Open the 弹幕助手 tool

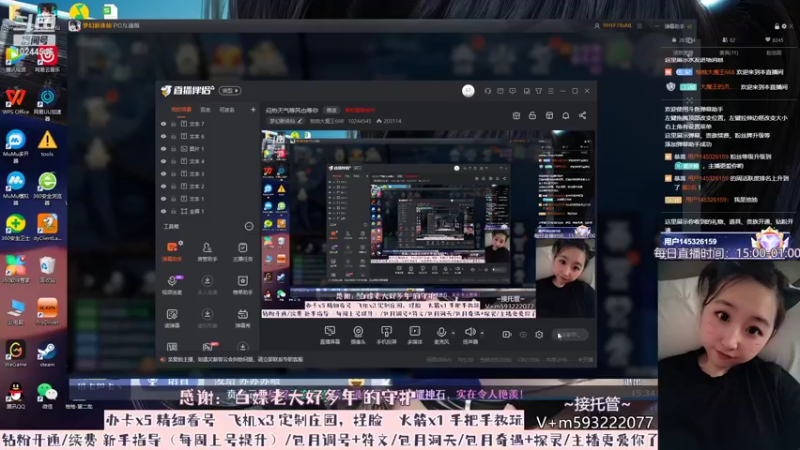click(172, 252)
